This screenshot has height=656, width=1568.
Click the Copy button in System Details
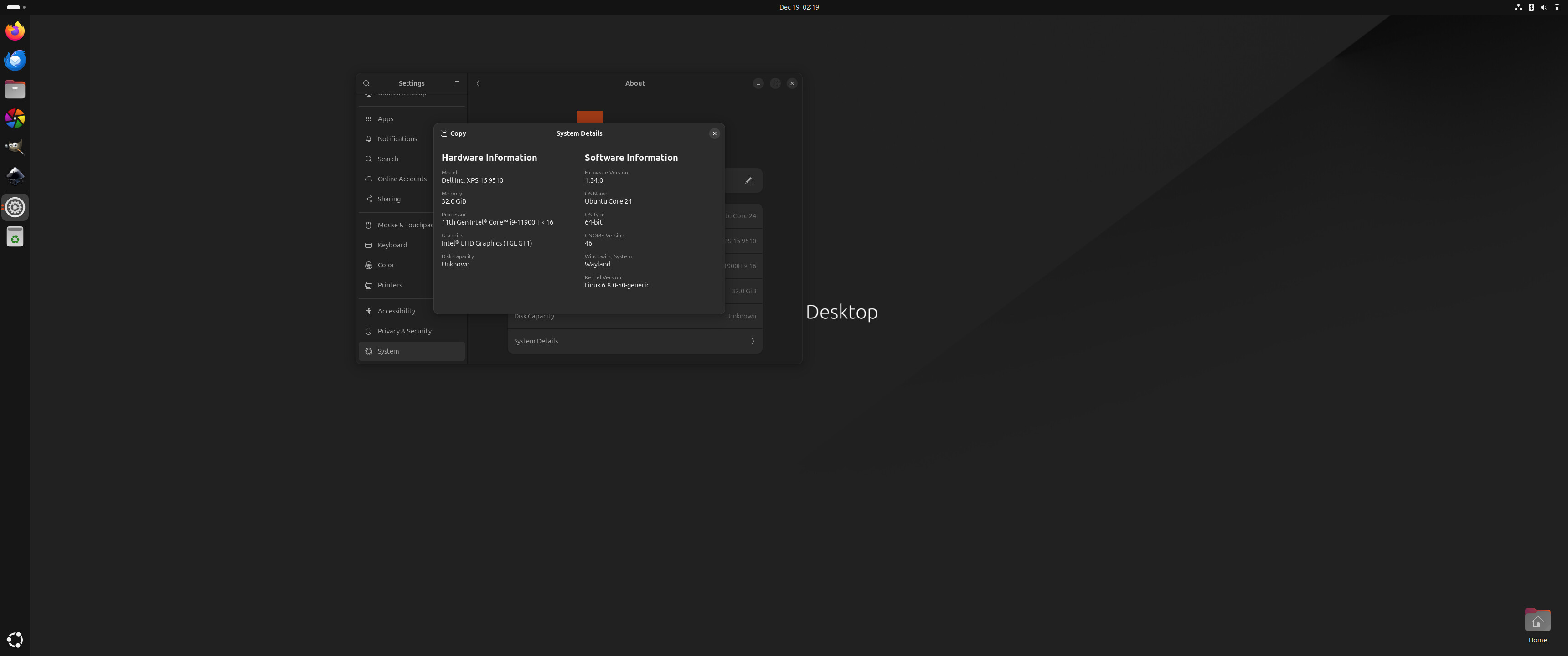click(454, 133)
